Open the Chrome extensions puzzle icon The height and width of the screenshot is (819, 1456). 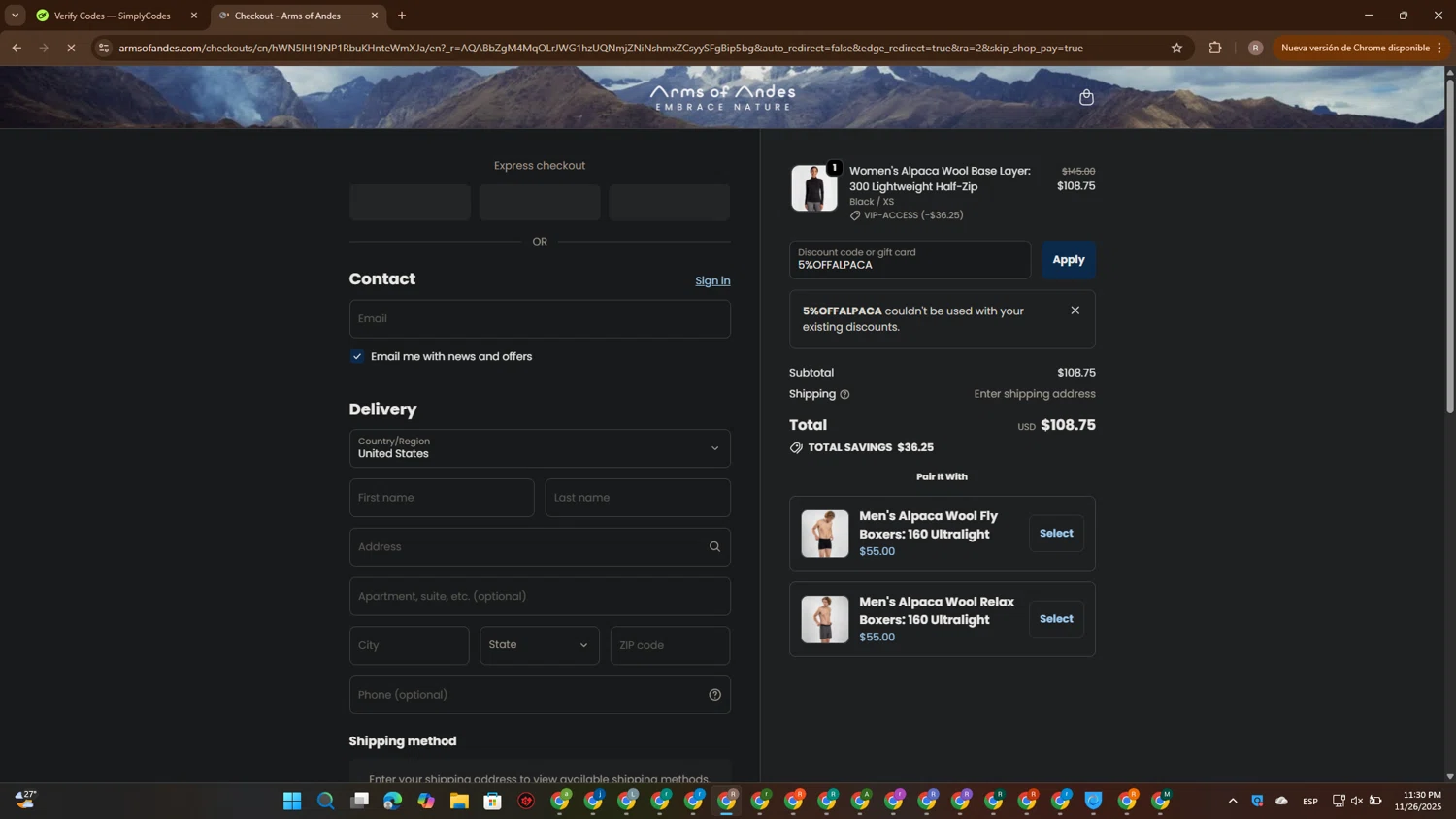click(x=1214, y=48)
